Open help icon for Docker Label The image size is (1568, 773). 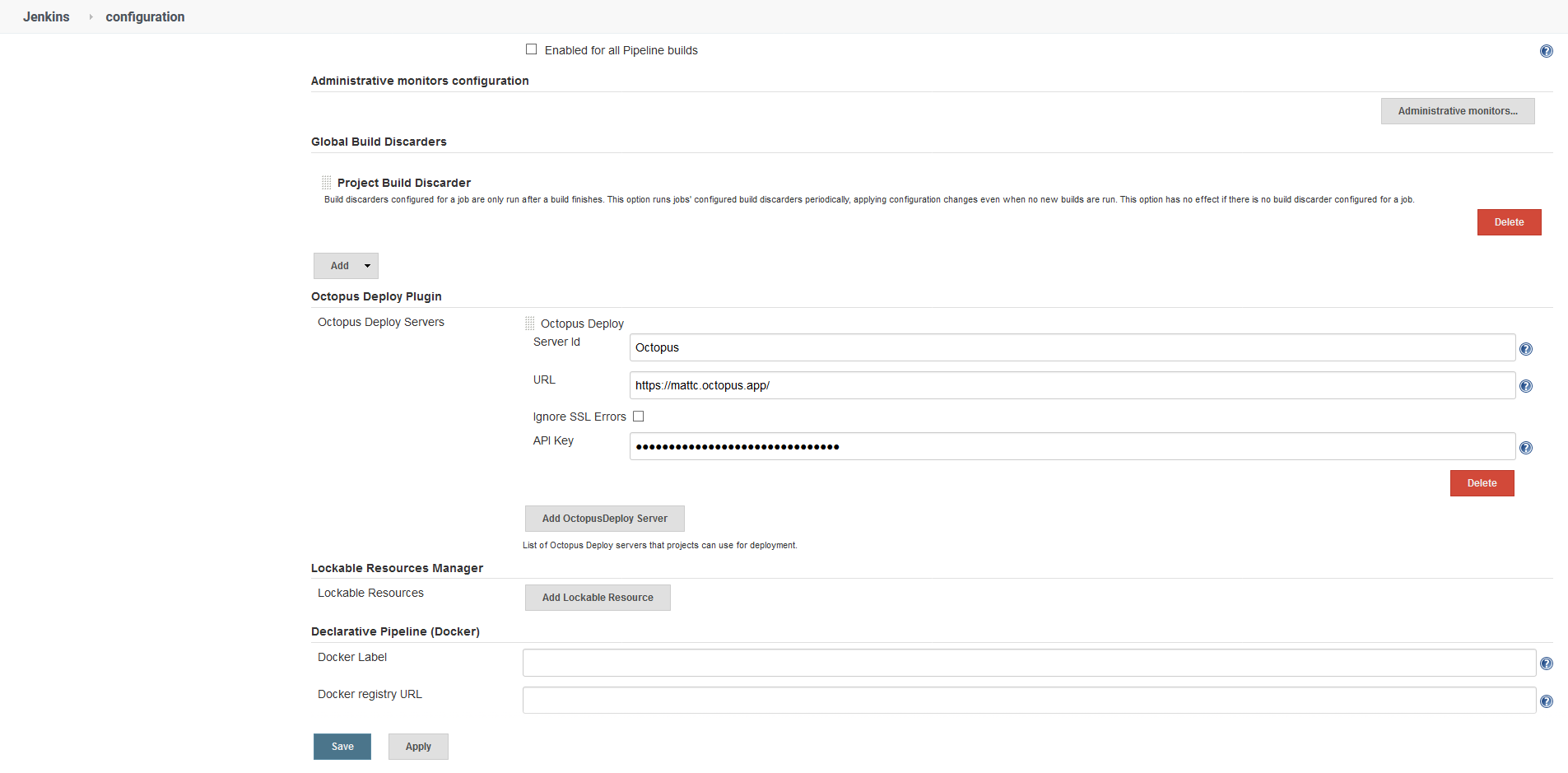point(1546,664)
